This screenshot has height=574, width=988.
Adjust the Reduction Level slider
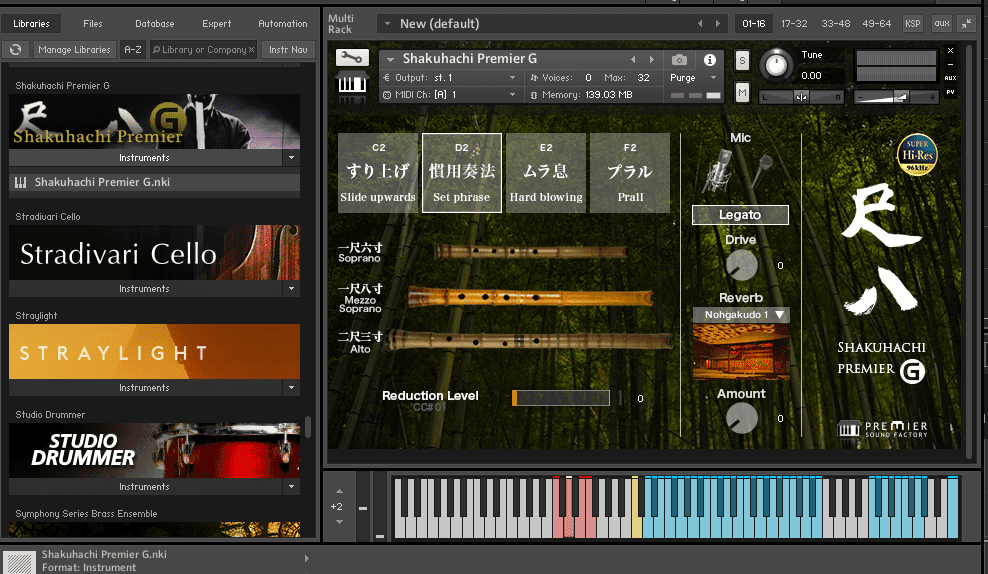561,398
